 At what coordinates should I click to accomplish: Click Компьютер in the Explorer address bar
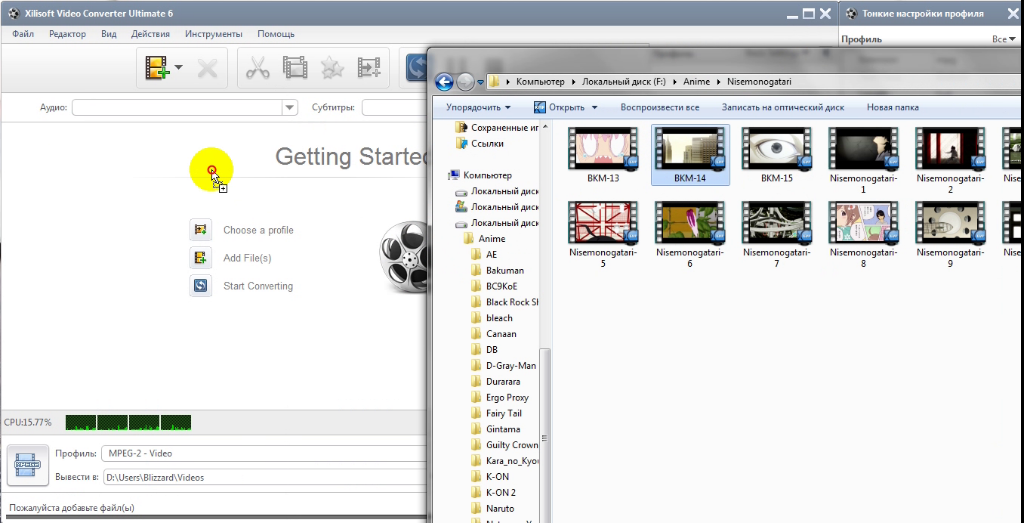click(540, 82)
